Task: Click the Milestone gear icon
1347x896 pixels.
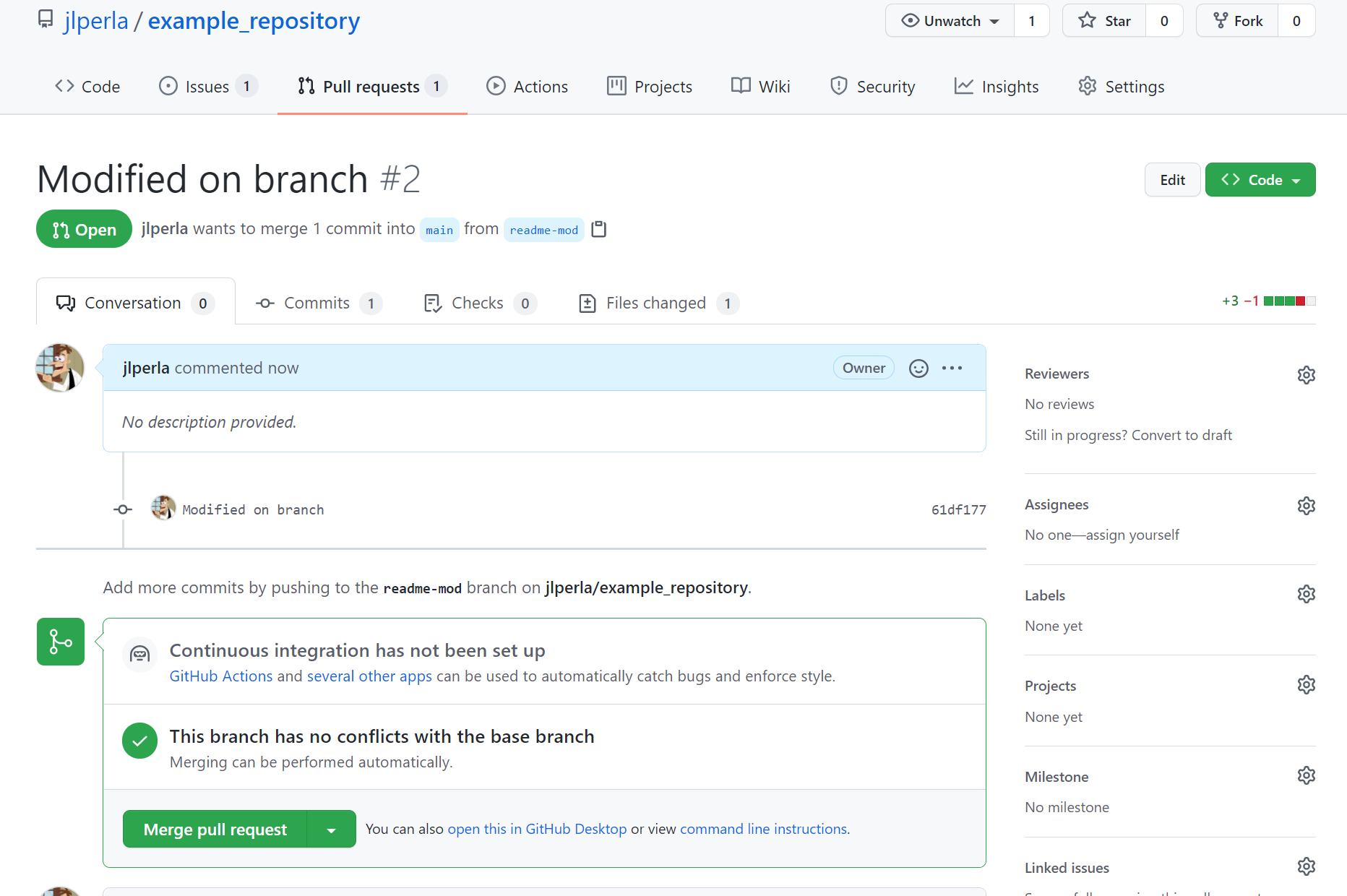Action: 1306,776
